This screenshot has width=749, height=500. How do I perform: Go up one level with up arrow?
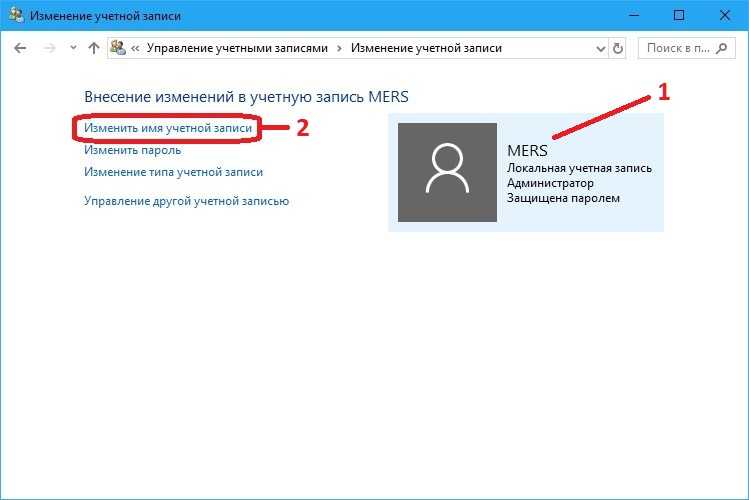[x=94, y=48]
